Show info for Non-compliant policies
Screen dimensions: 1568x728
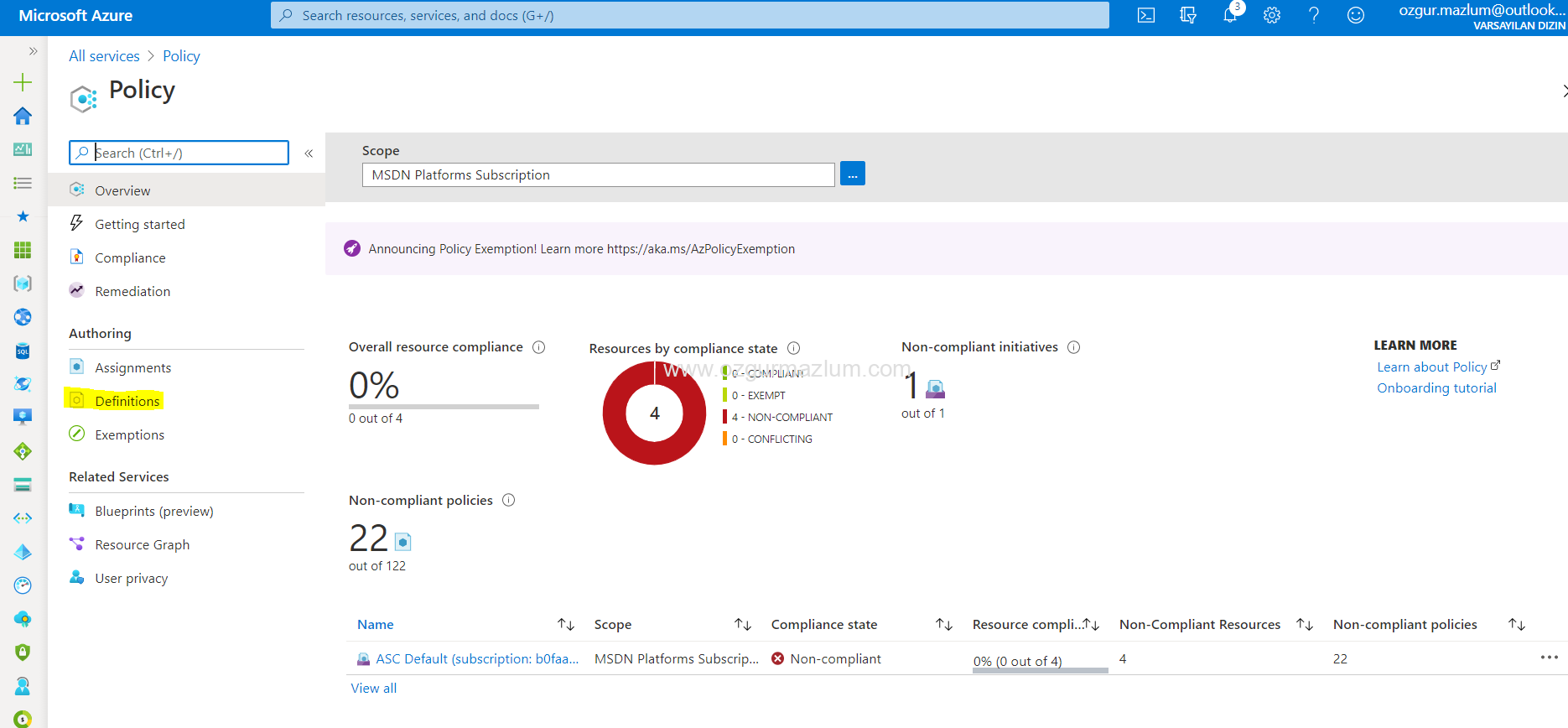coord(508,500)
